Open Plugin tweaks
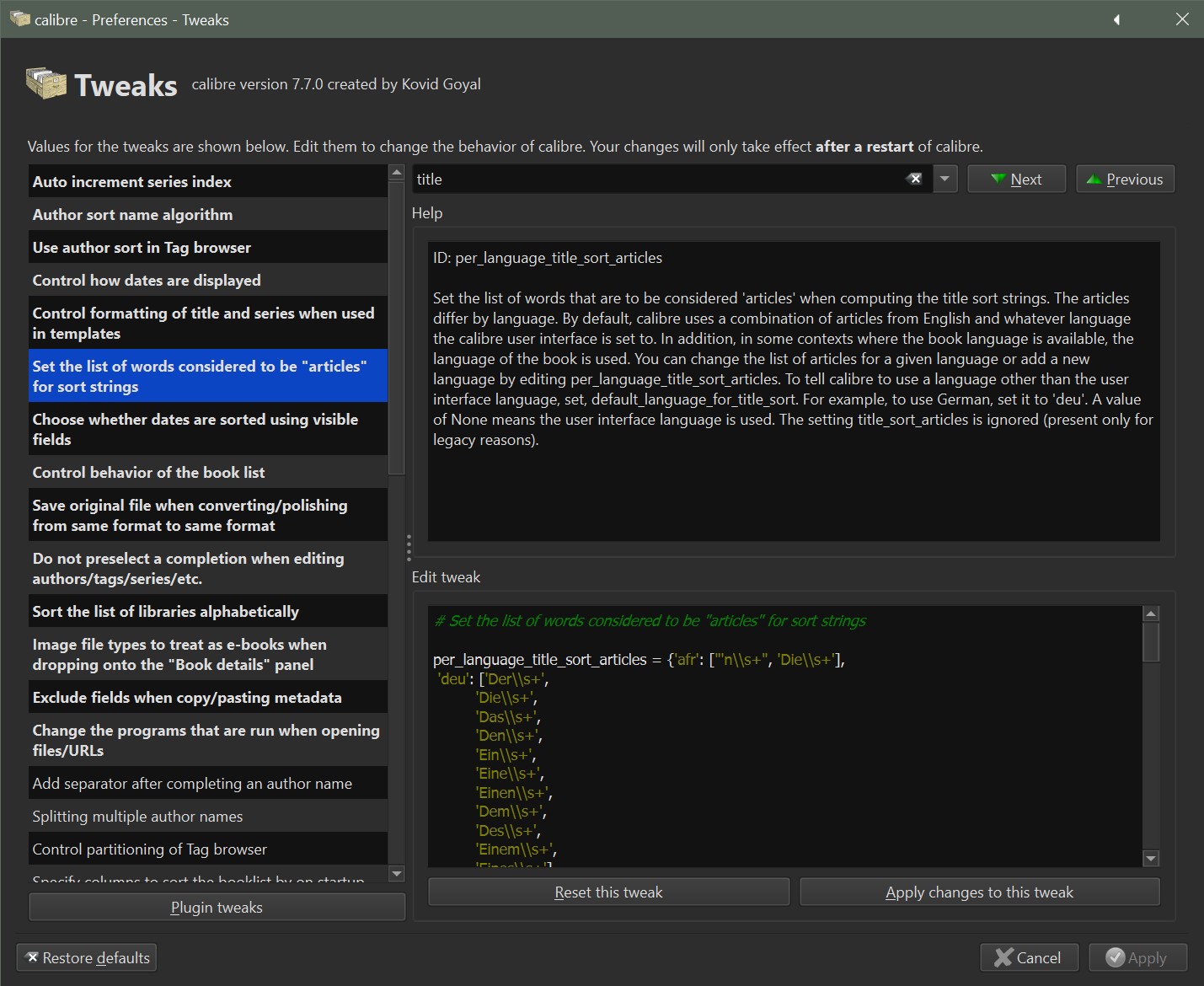1204x986 pixels. pyautogui.click(x=217, y=907)
